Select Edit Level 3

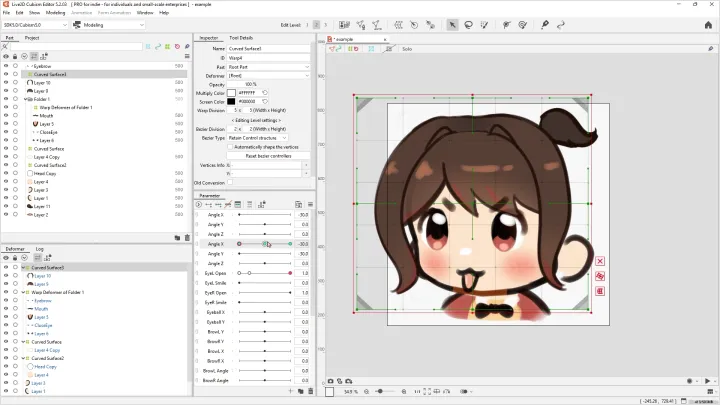coord(326,25)
